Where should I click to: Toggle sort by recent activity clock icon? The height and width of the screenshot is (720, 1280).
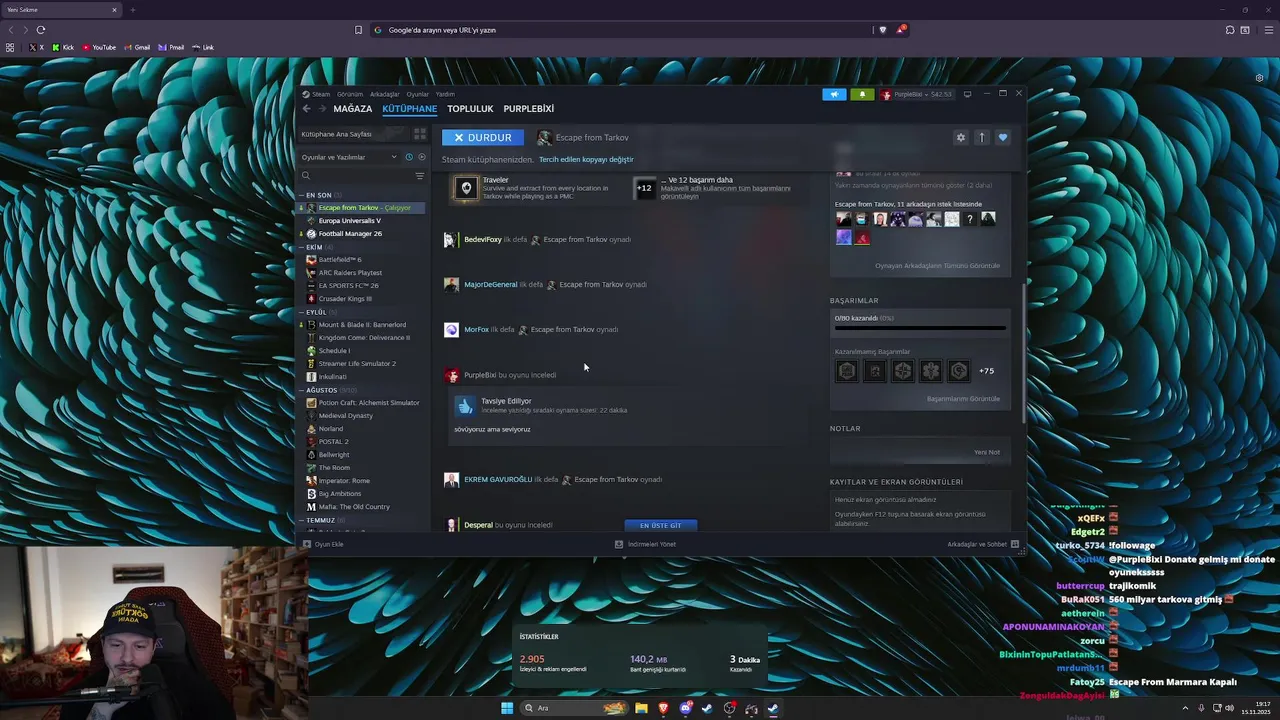point(408,157)
